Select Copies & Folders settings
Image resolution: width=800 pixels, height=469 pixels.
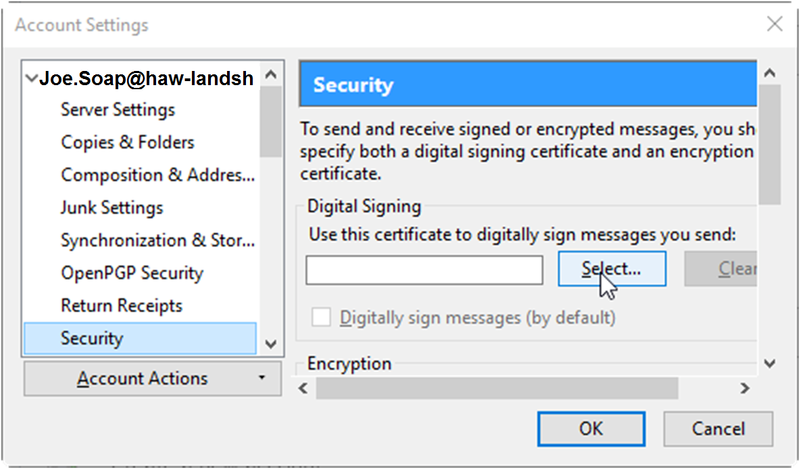(128, 142)
